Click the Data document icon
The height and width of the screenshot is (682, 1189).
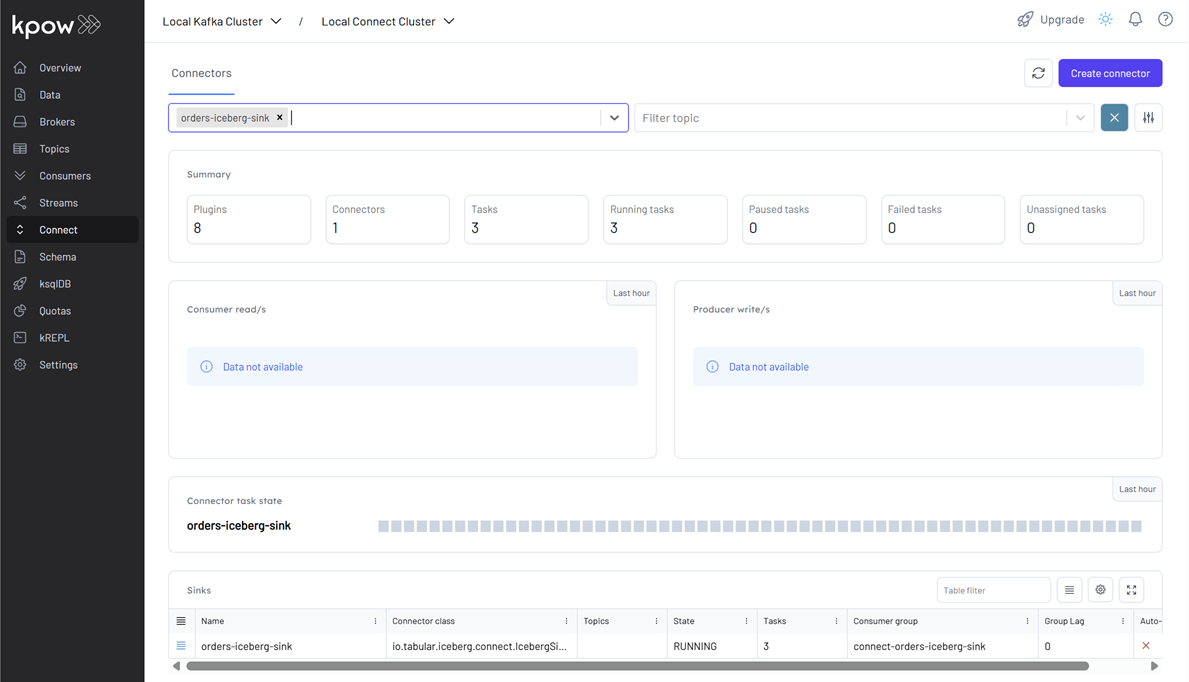(20, 95)
